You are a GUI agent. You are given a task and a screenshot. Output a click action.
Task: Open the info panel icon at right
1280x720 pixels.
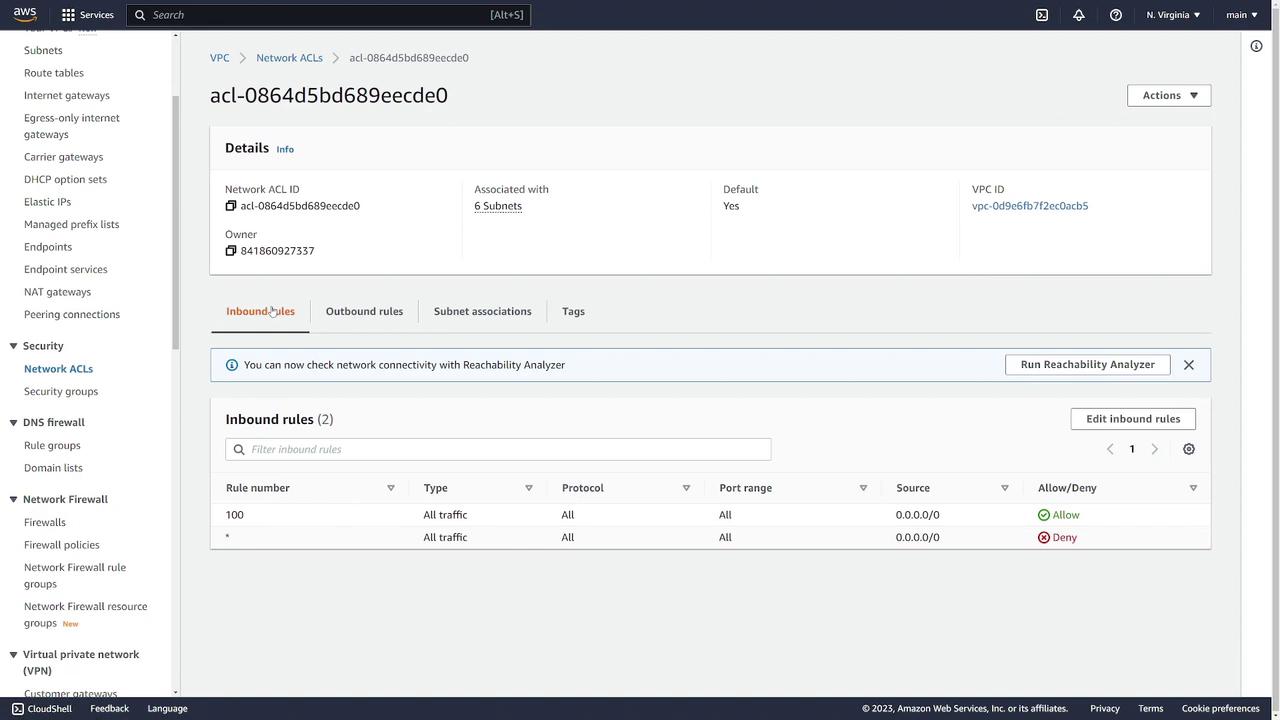(x=1256, y=46)
